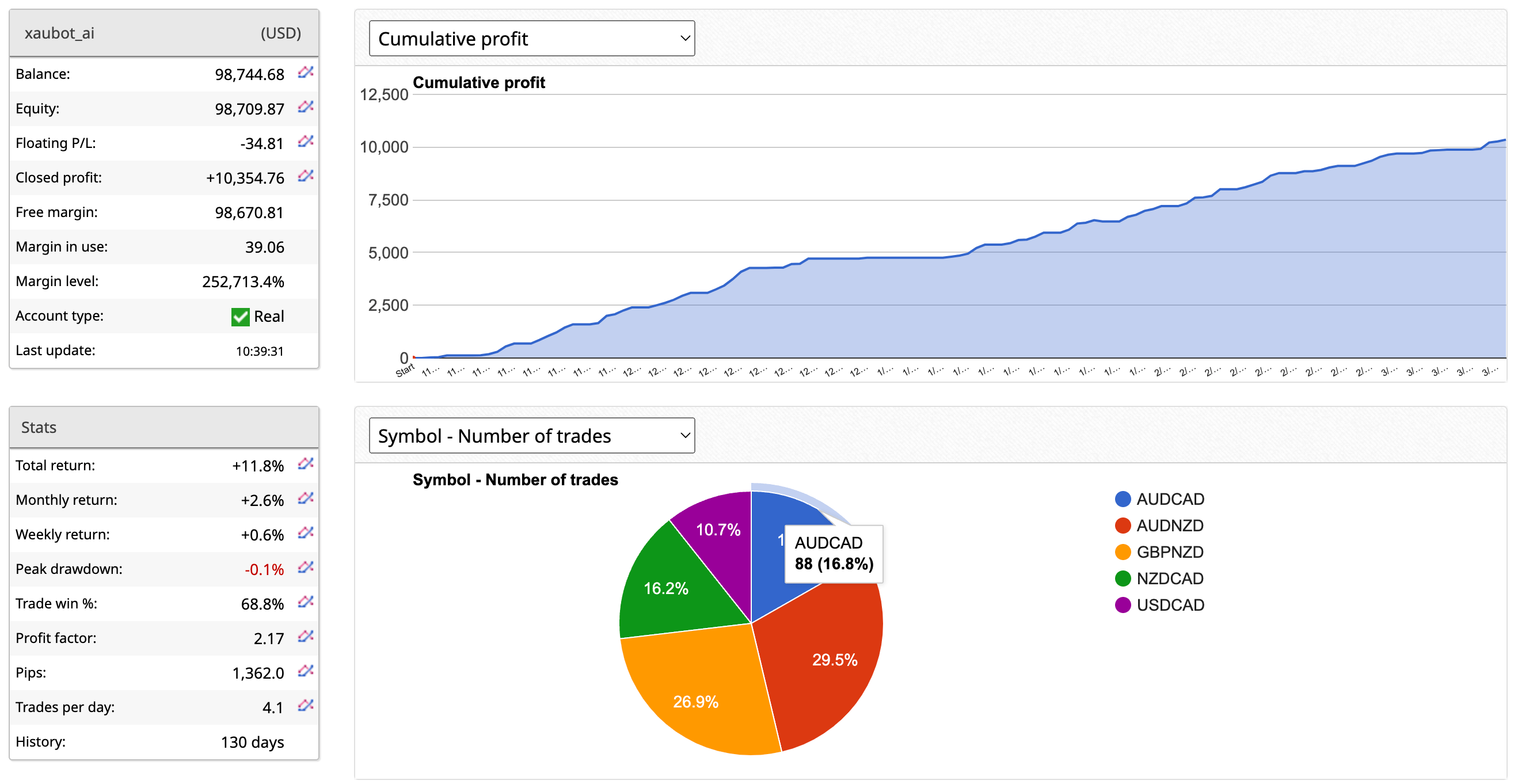Expand the Symbol - Number of trades dropdown
This screenshot has height=784, width=1514.
(532, 436)
